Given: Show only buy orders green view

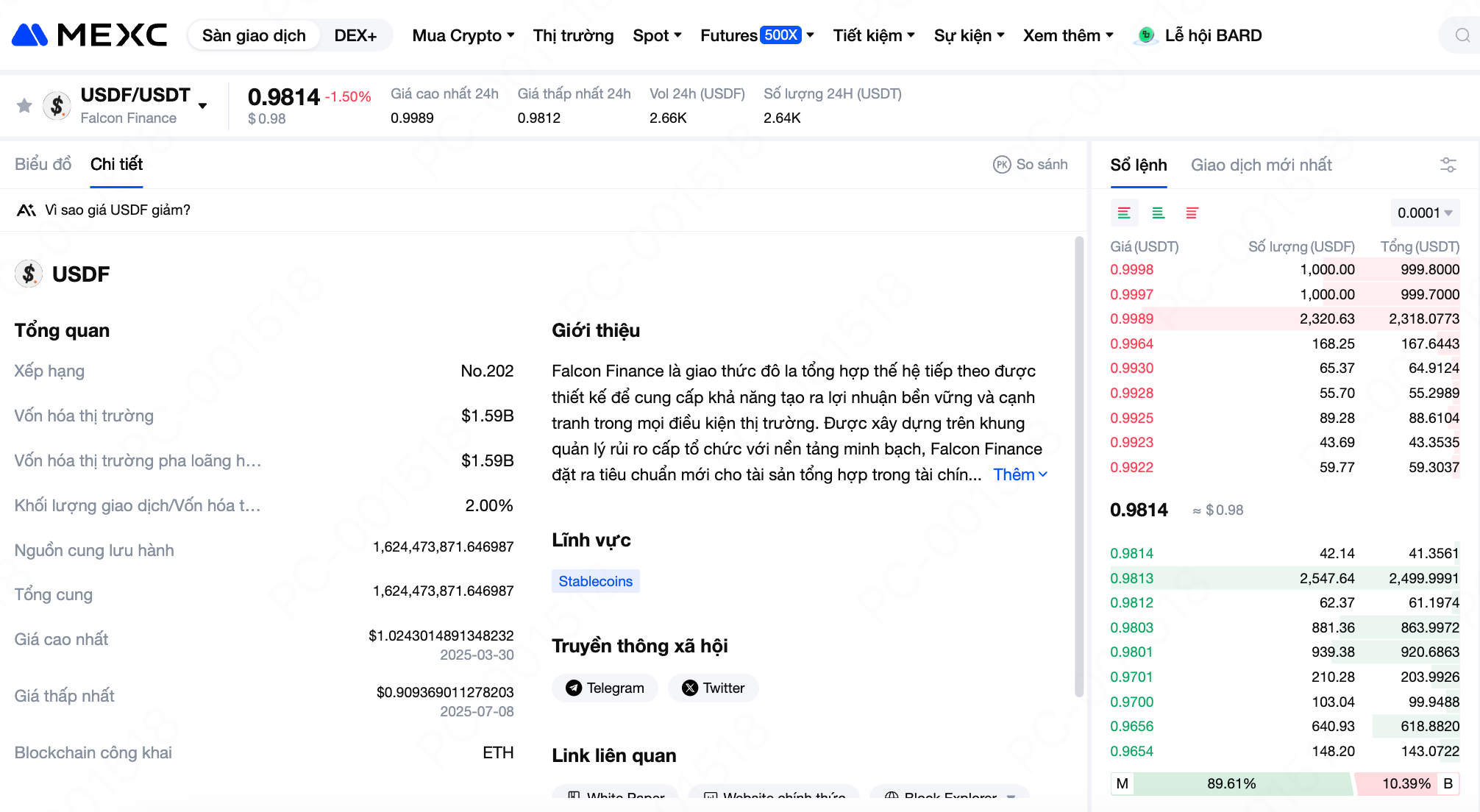Looking at the screenshot, I should [x=1158, y=213].
